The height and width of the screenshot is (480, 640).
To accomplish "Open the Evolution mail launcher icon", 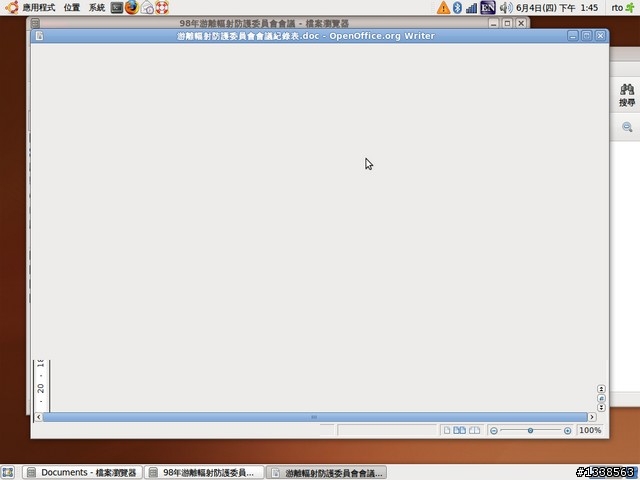I will (147, 7).
